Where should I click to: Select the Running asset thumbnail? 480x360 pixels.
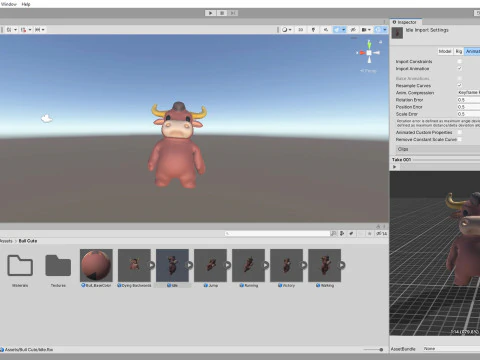click(x=248, y=265)
